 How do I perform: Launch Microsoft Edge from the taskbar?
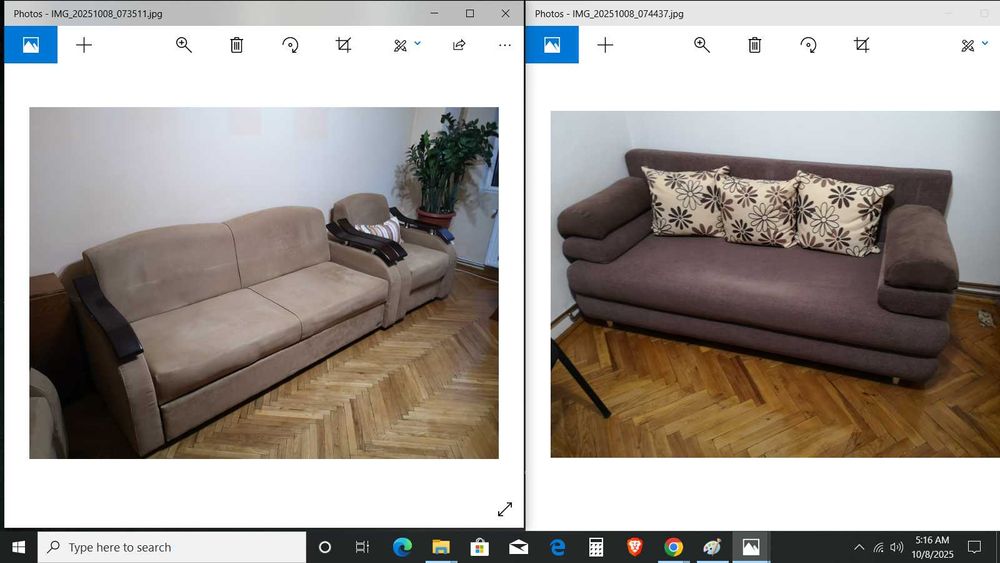coord(402,547)
